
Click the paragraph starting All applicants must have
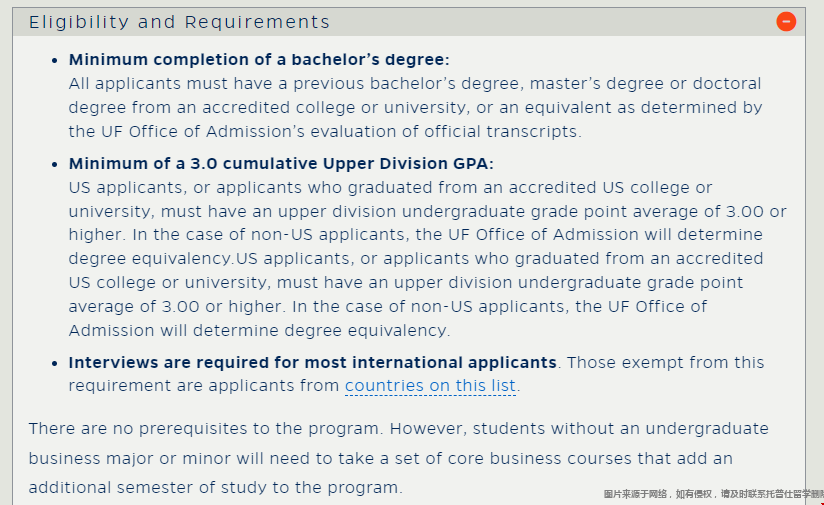click(415, 107)
